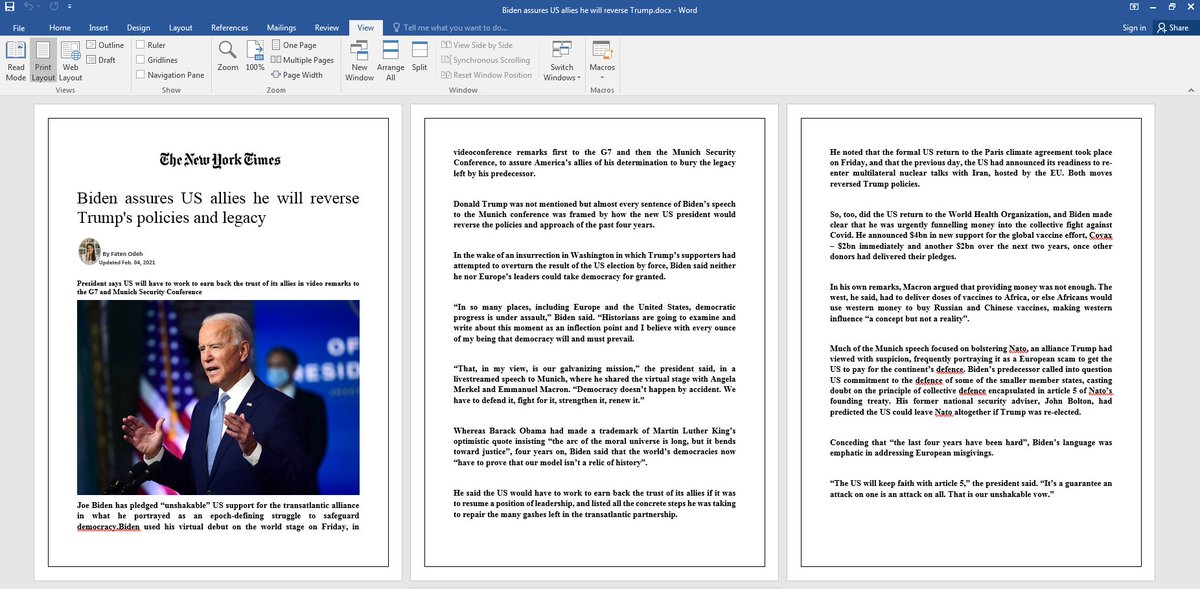Screen dimensions: 1200x589
Task: Open a New Window
Action: (359, 60)
